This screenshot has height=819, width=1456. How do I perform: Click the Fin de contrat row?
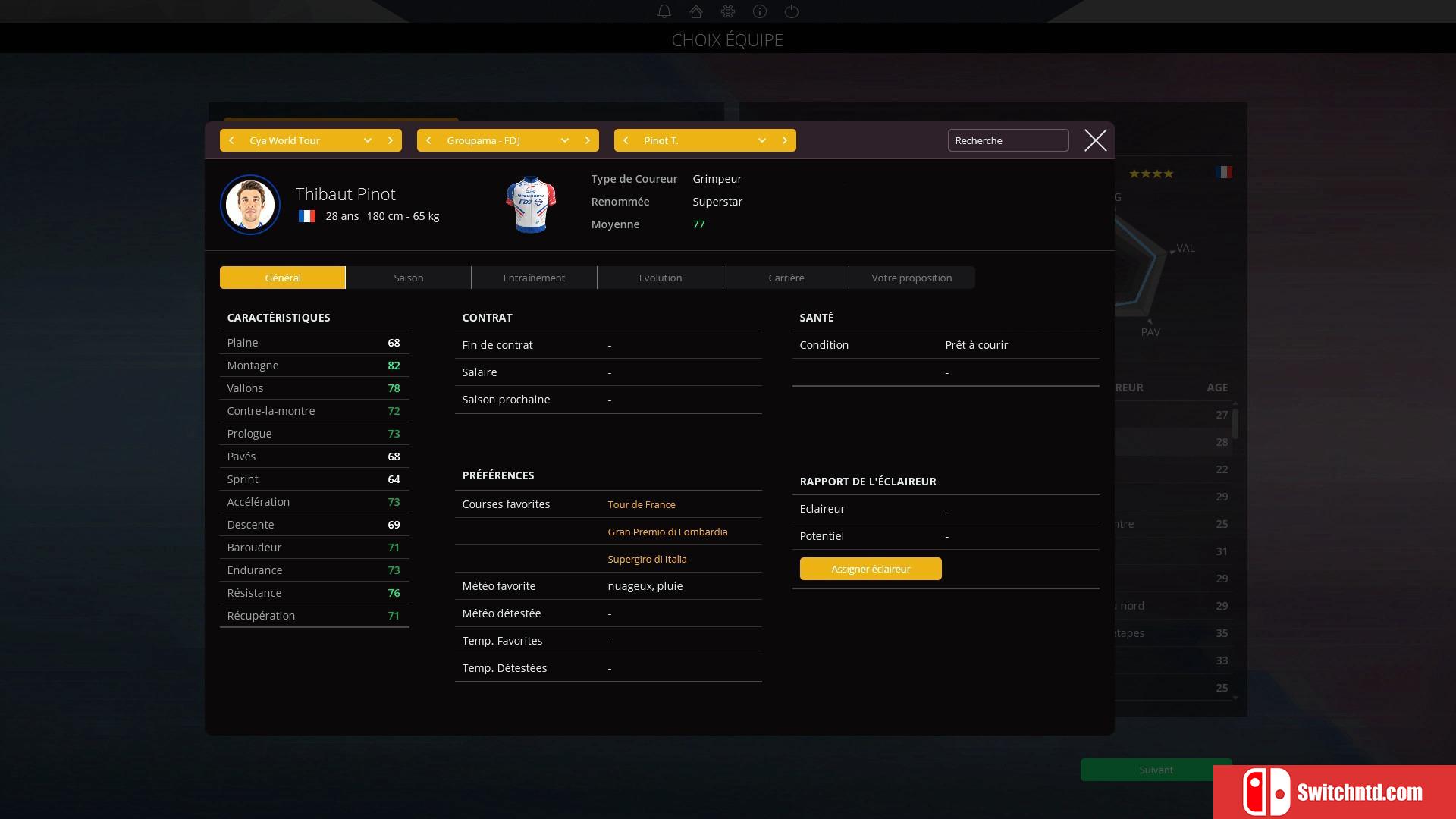[608, 345]
